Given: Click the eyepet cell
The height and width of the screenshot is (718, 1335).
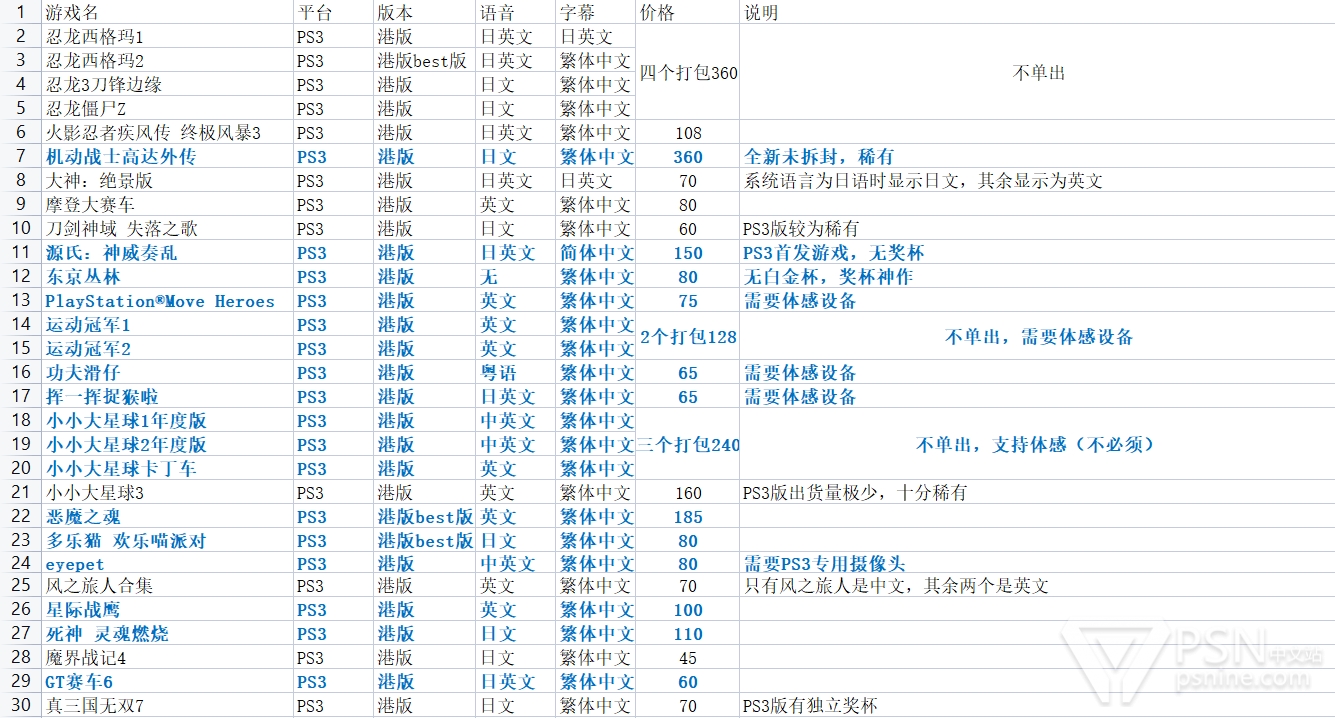Looking at the screenshot, I should click(168, 564).
